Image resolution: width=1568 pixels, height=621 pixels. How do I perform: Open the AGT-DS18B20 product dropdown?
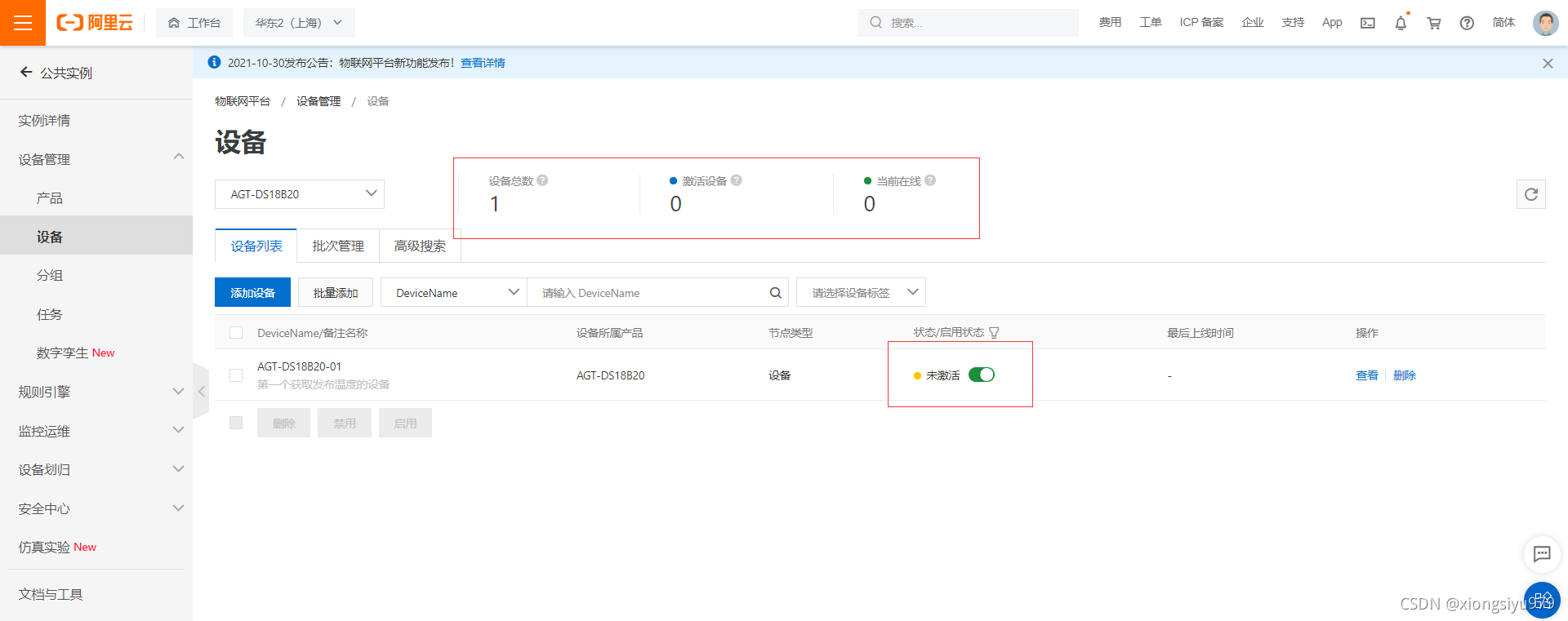point(300,194)
